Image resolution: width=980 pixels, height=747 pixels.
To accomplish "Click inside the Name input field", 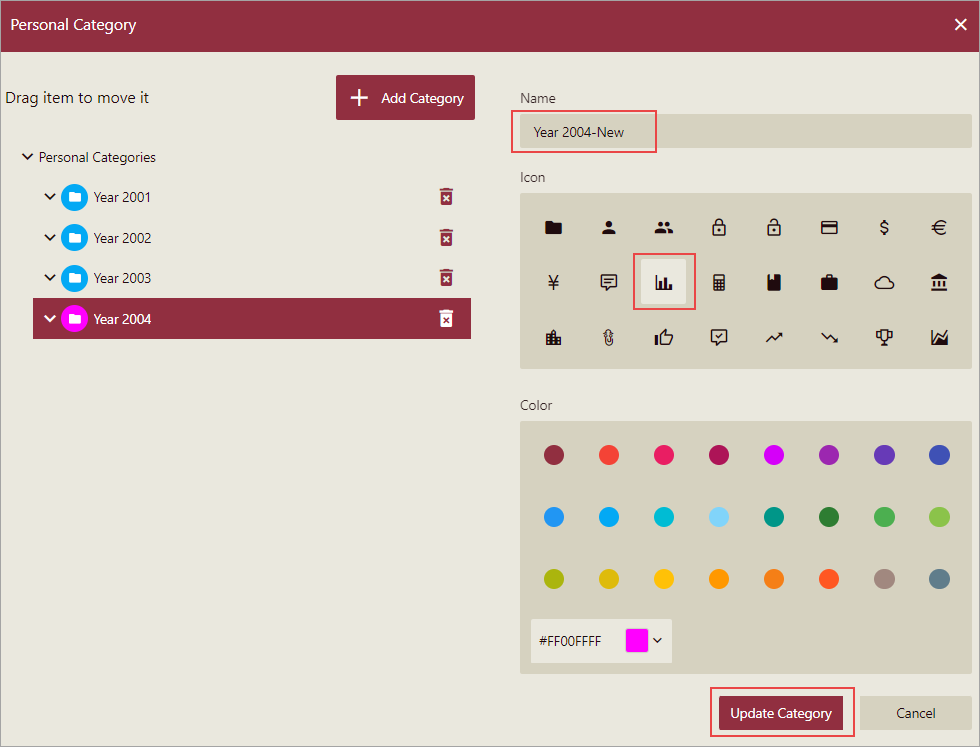I will (x=583, y=131).
